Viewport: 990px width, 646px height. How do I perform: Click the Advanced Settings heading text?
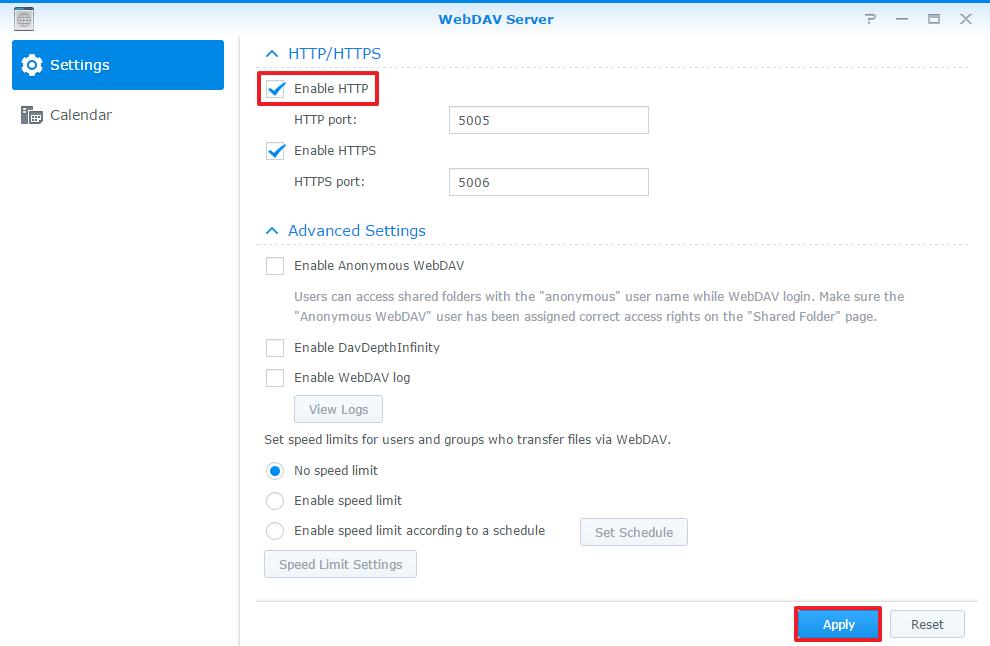click(357, 230)
